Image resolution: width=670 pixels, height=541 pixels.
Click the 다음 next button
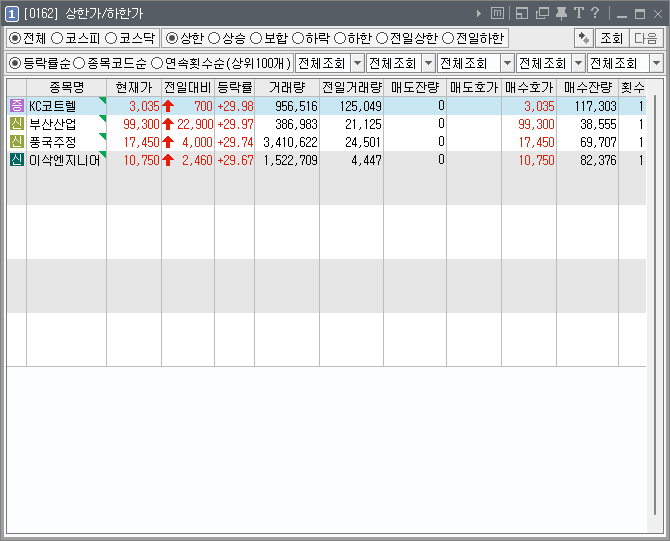(x=646, y=38)
